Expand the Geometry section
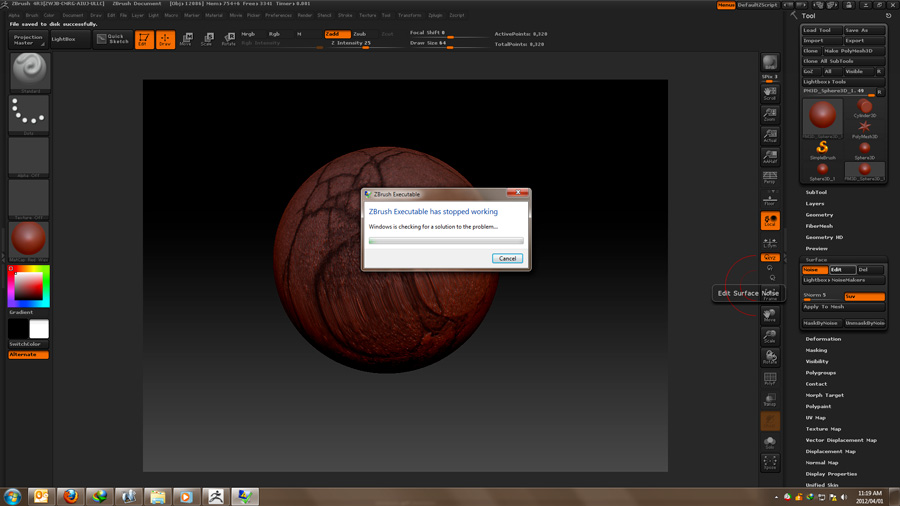The width and height of the screenshot is (900, 506). pos(819,215)
